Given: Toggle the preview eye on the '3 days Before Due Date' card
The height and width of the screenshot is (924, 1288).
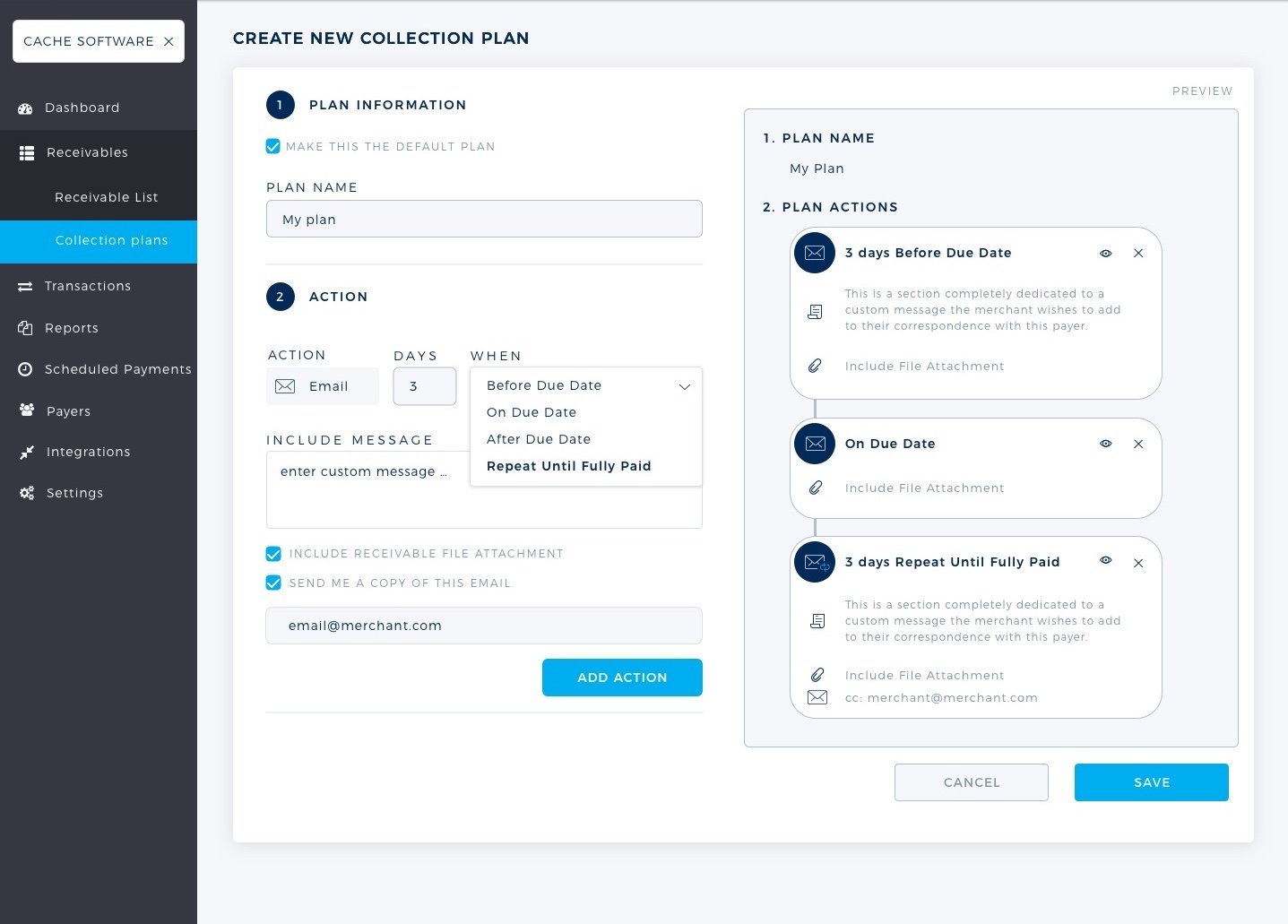Looking at the screenshot, I should pos(1106,254).
